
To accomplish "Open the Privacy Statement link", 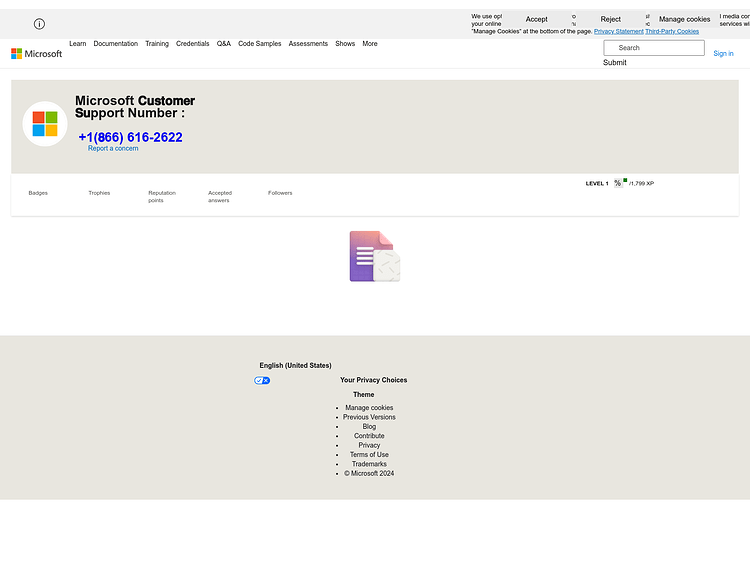I will [618, 32].
